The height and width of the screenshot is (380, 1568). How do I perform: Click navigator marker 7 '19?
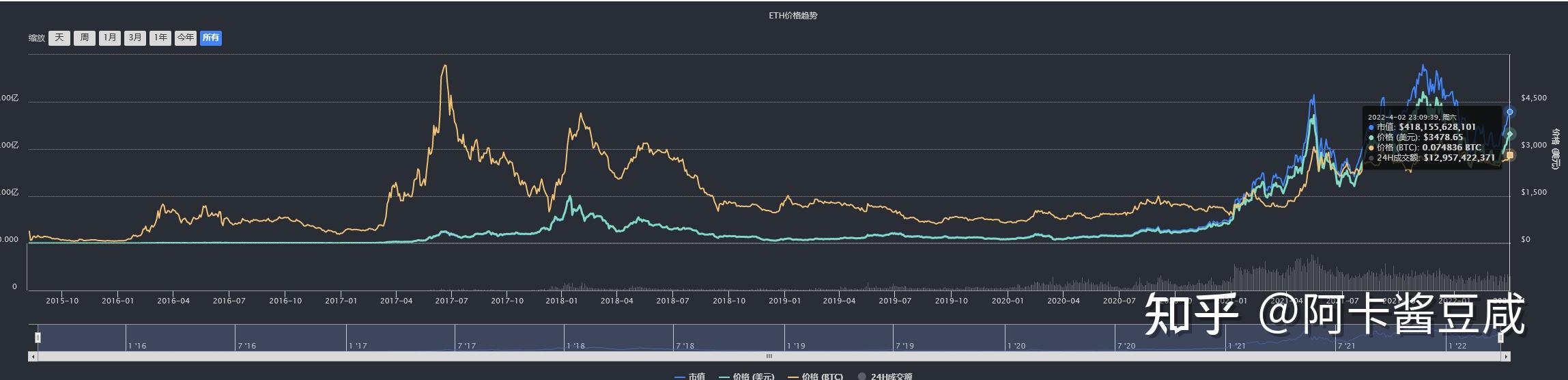pos(904,346)
